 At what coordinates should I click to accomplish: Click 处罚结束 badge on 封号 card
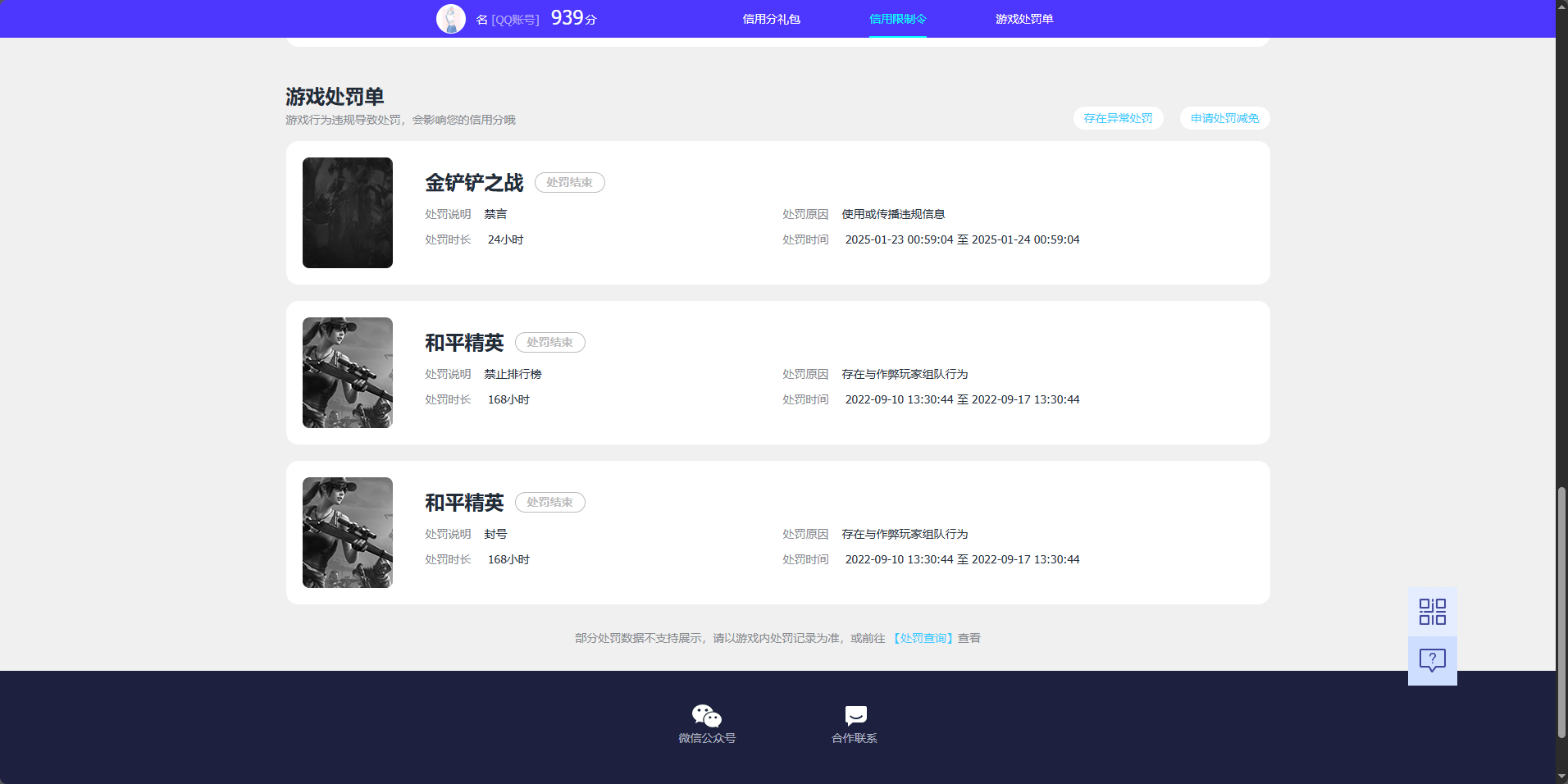coord(550,502)
